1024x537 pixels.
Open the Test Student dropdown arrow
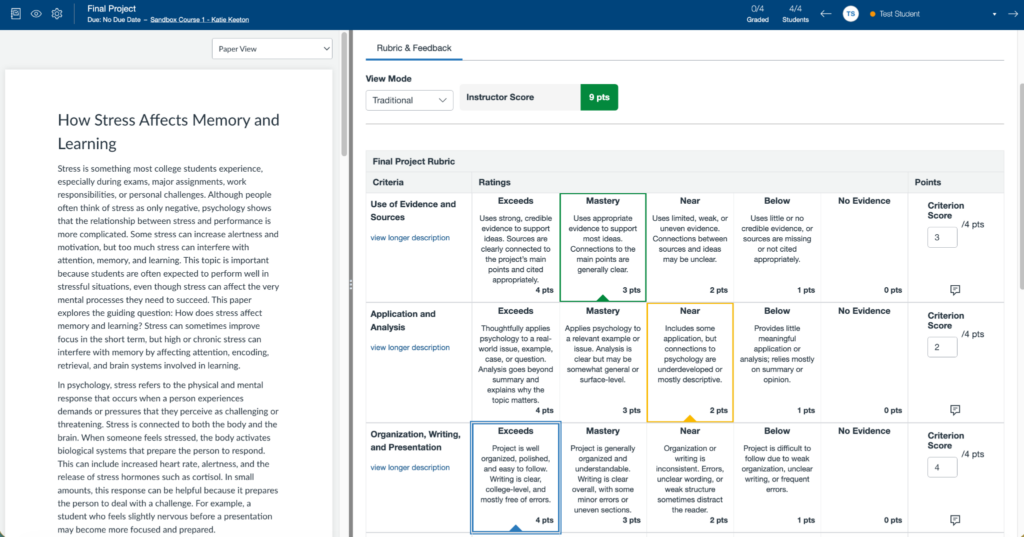pos(995,14)
